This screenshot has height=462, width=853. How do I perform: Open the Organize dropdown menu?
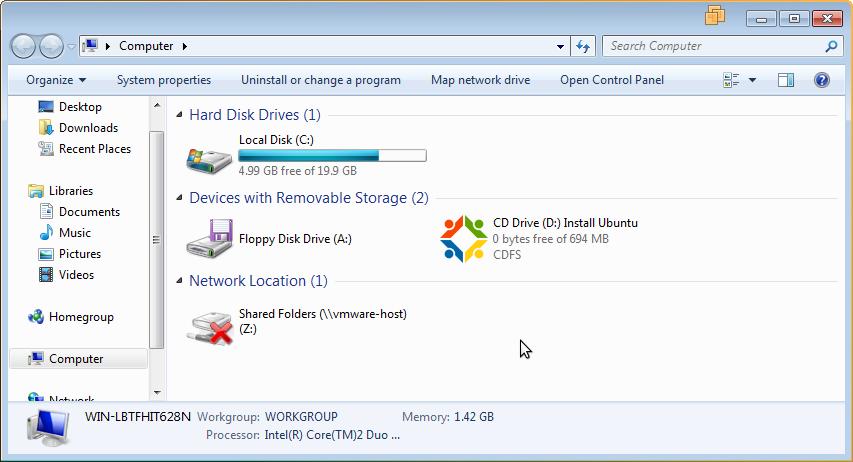click(x=56, y=80)
